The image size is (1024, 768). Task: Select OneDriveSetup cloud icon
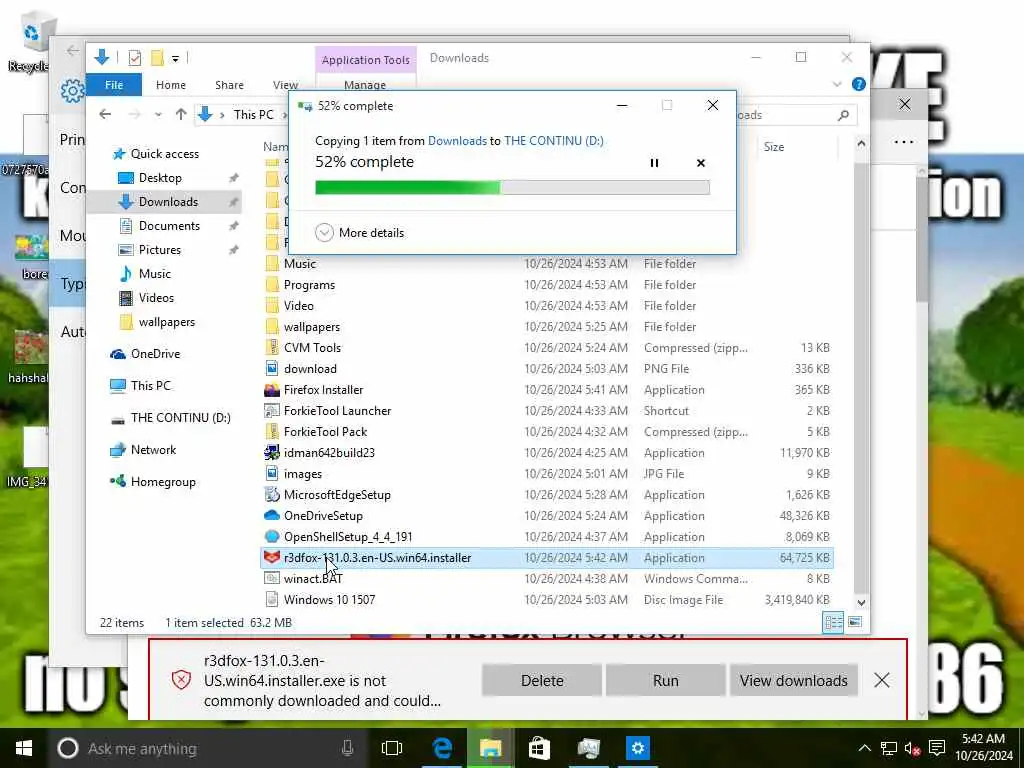tap(272, 515)
